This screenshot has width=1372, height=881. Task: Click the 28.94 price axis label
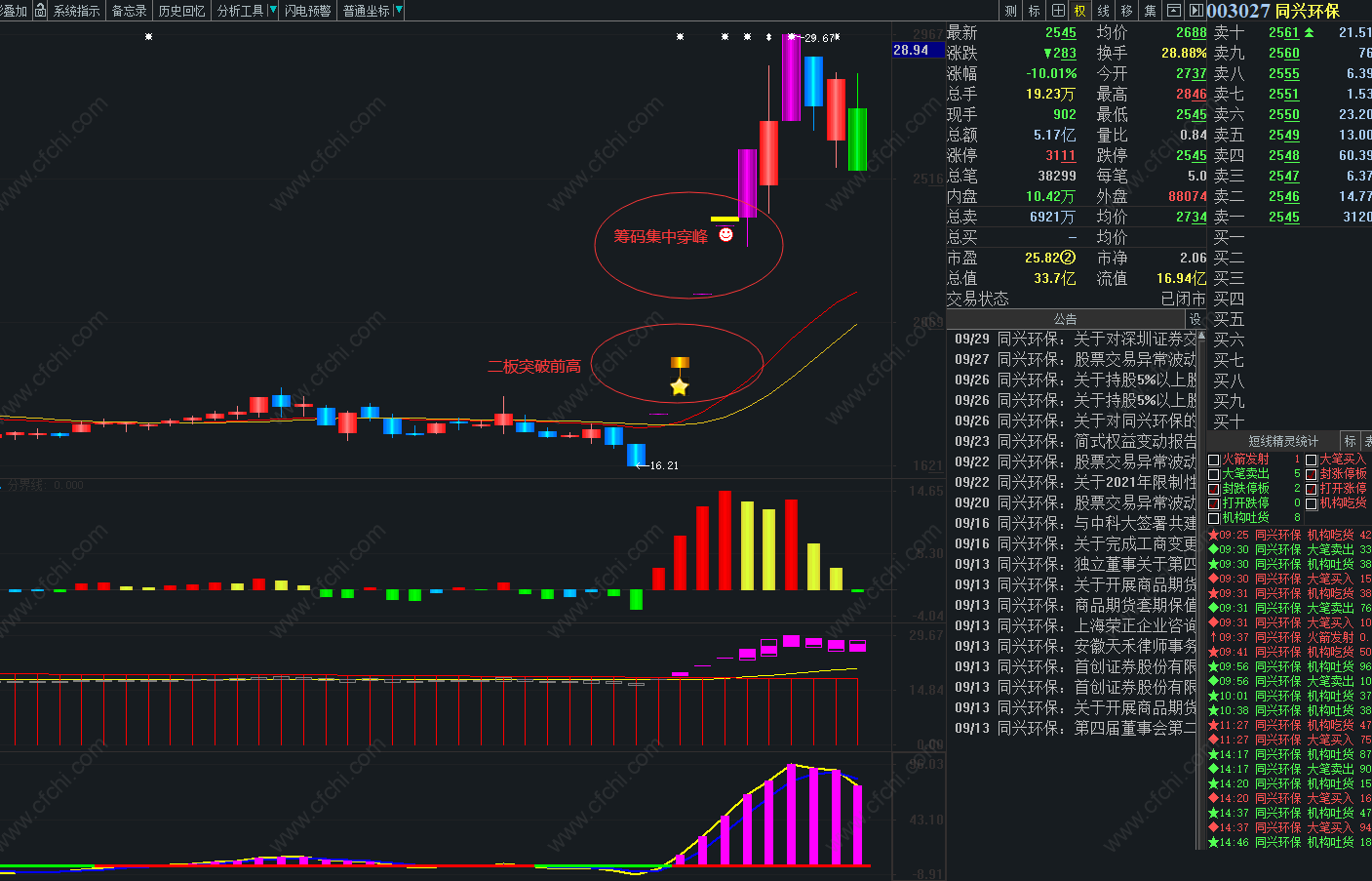(x=918, y=50)
